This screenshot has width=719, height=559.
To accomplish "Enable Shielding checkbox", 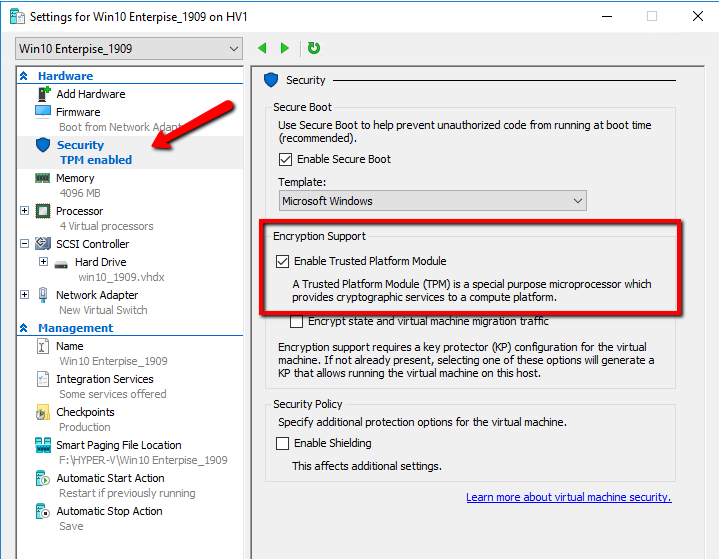I will pyautogui.click(x=282, y=443).
